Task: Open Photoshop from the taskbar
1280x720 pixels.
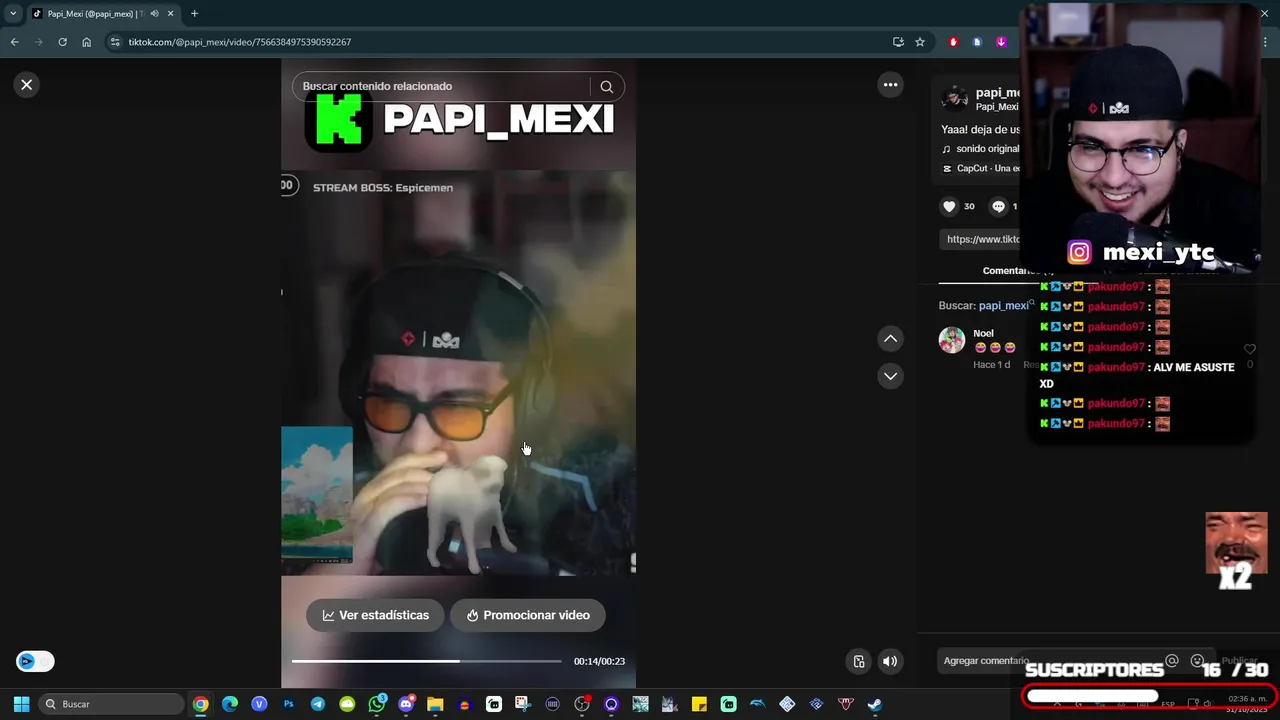Action: point(288,704)
